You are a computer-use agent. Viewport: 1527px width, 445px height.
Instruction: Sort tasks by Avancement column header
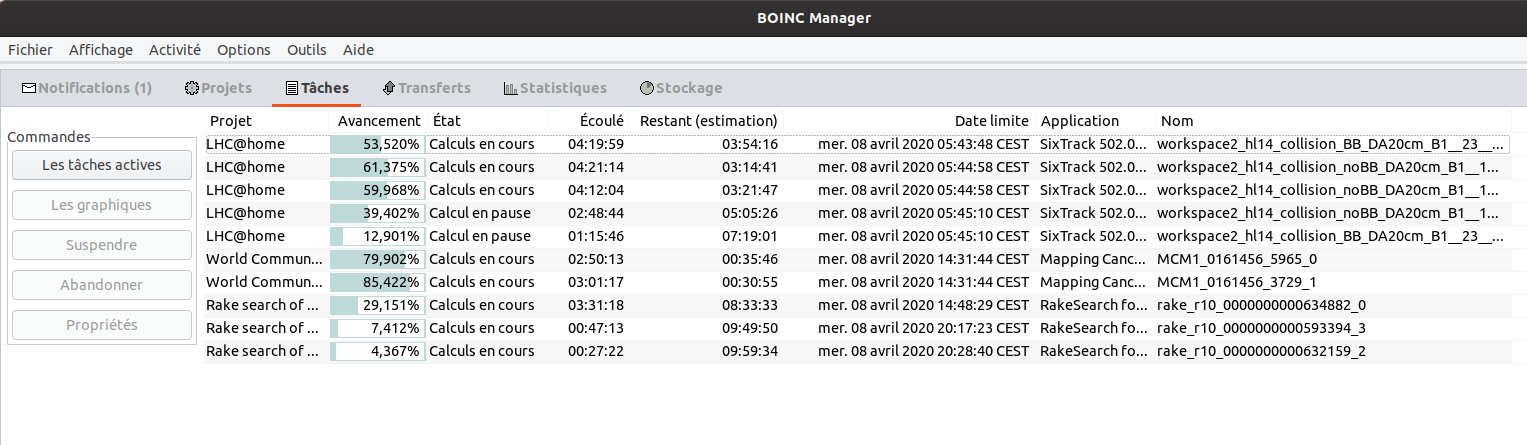(377, 121)
